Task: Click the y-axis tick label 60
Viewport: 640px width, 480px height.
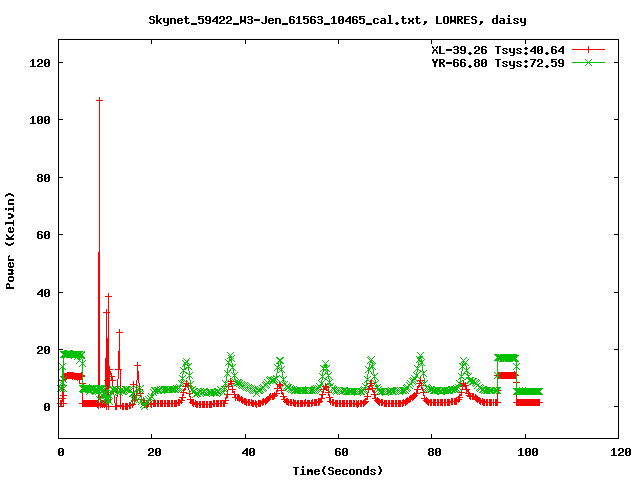Action: coord(43,235)
